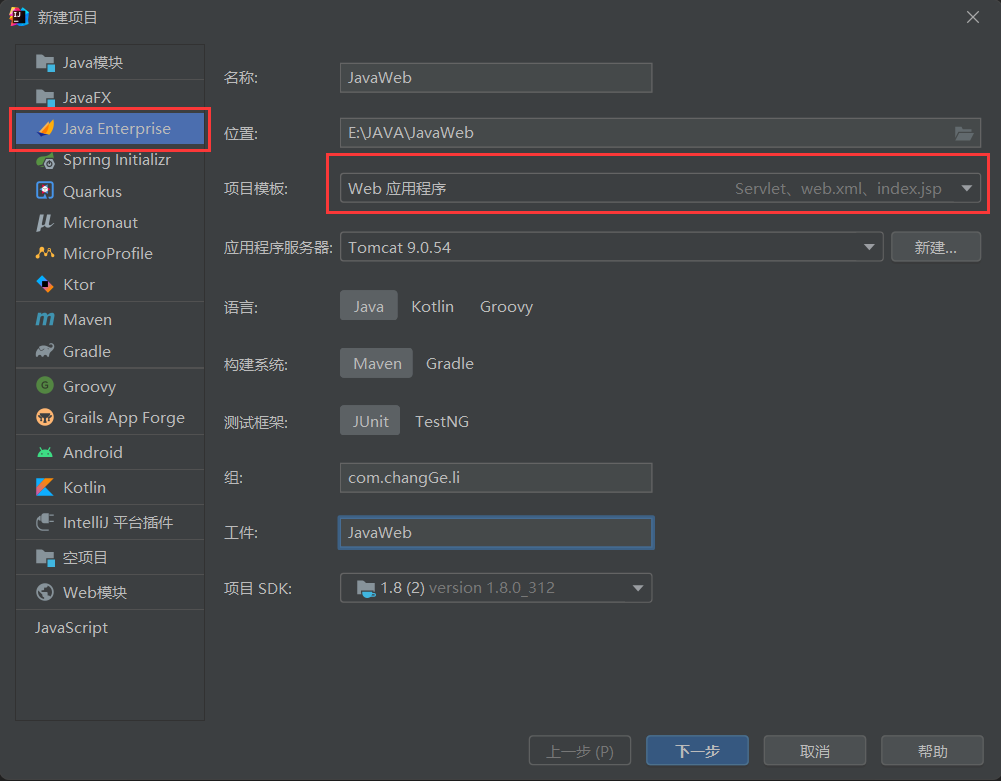Select MicroProfile generator
This screenshot has height=781, width=1001.
(110, 254)
